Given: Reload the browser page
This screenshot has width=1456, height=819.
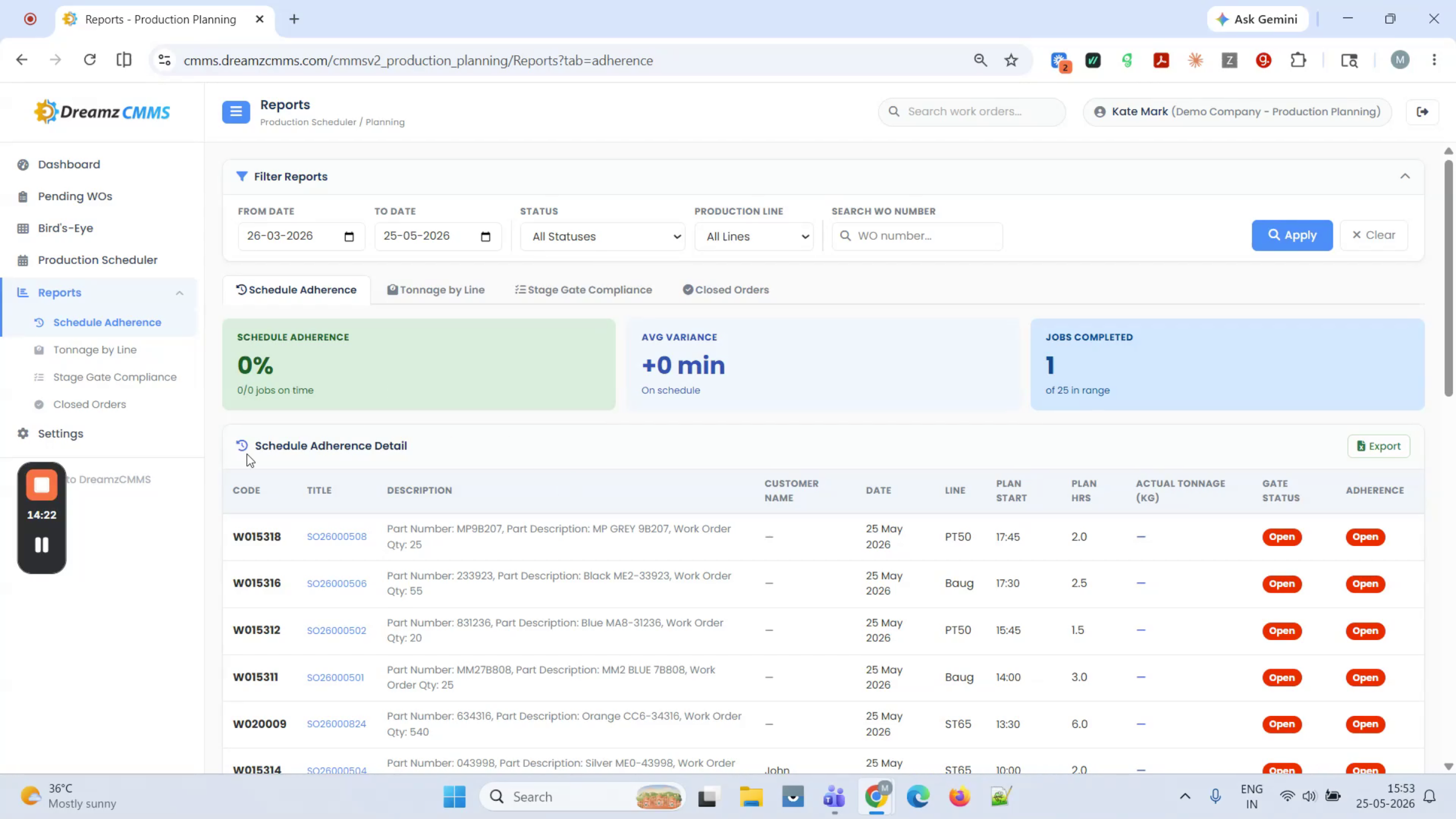Looking at the screenshot, I should (90, 60).
